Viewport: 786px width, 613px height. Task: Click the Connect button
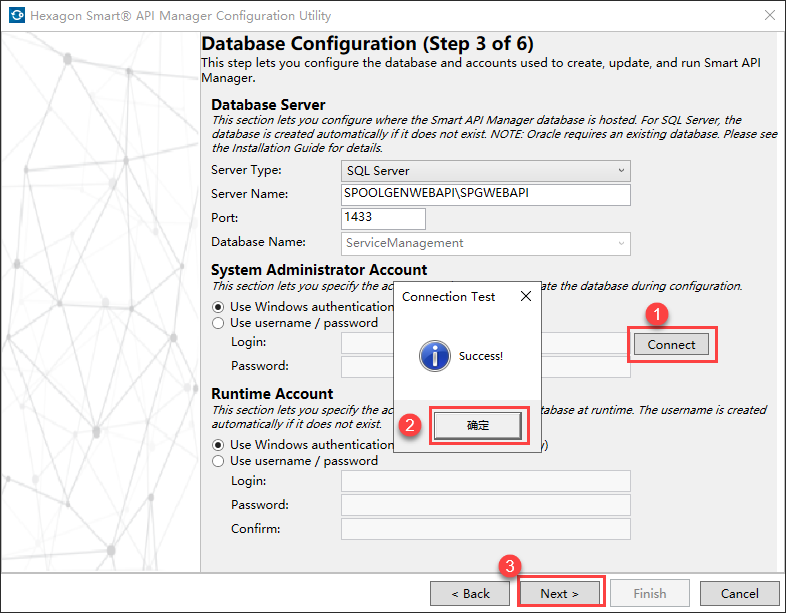pyautogui.click(x=671, y=344)
